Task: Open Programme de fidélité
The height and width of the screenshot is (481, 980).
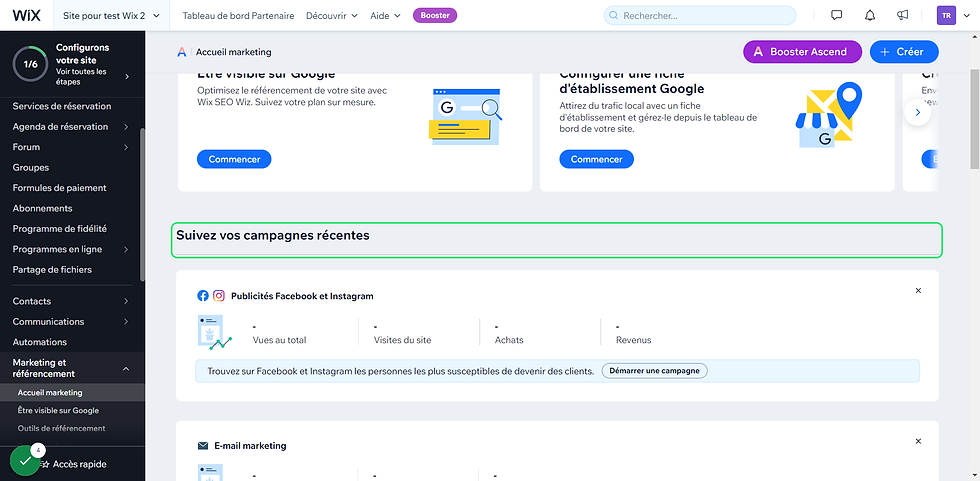Action: pyautogui.click(x=59, y=229)
